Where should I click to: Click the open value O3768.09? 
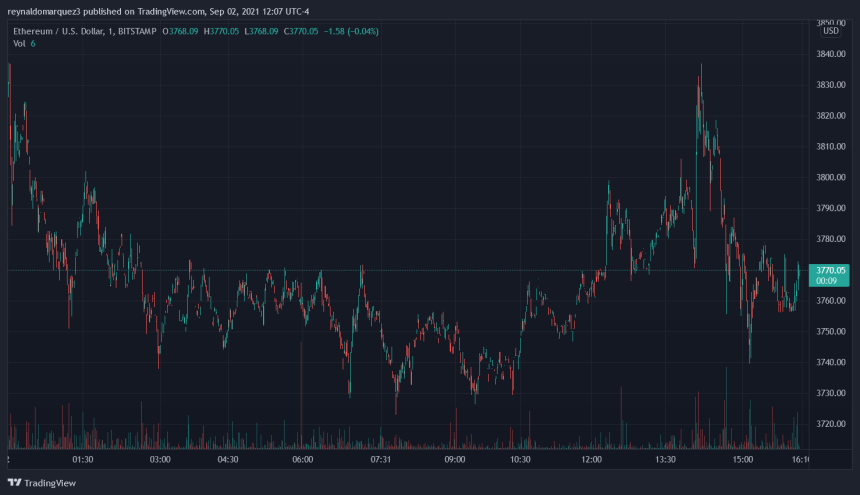click(180, 31)
